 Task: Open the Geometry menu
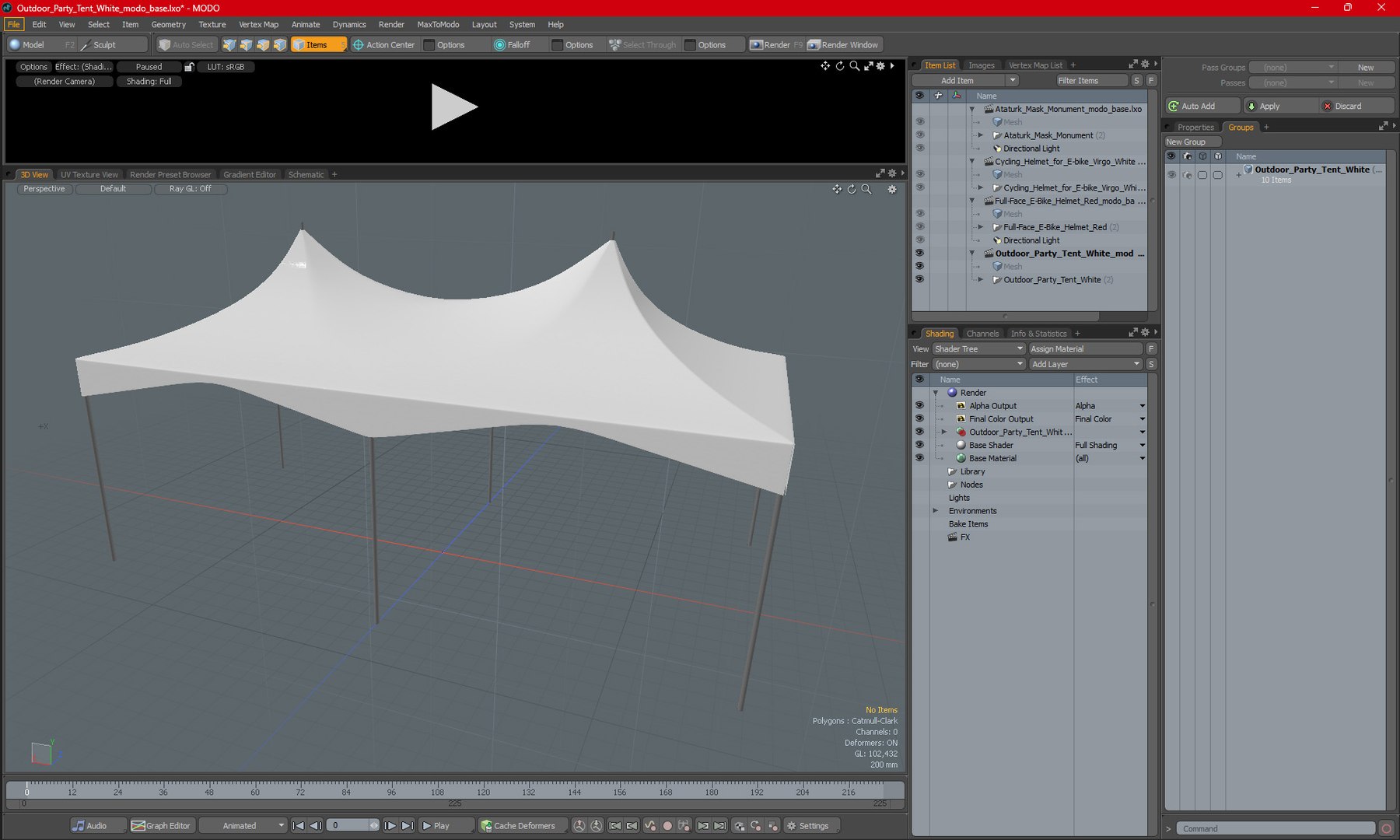coord(168,24)
